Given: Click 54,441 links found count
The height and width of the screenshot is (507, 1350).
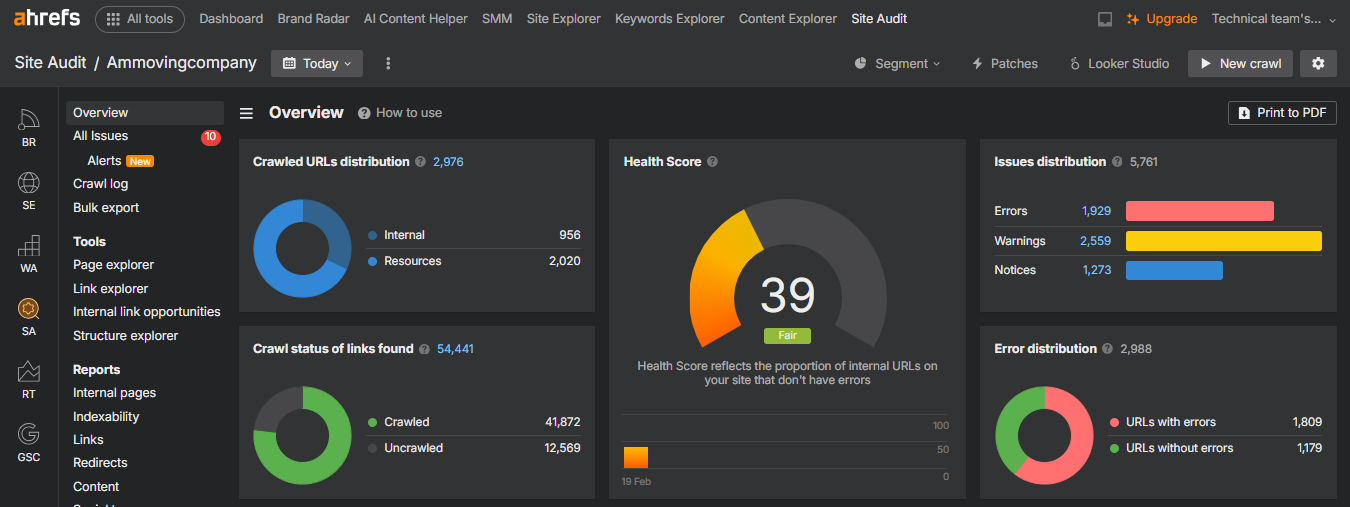Looking at the screenshot, I should [x=455, y=349].
